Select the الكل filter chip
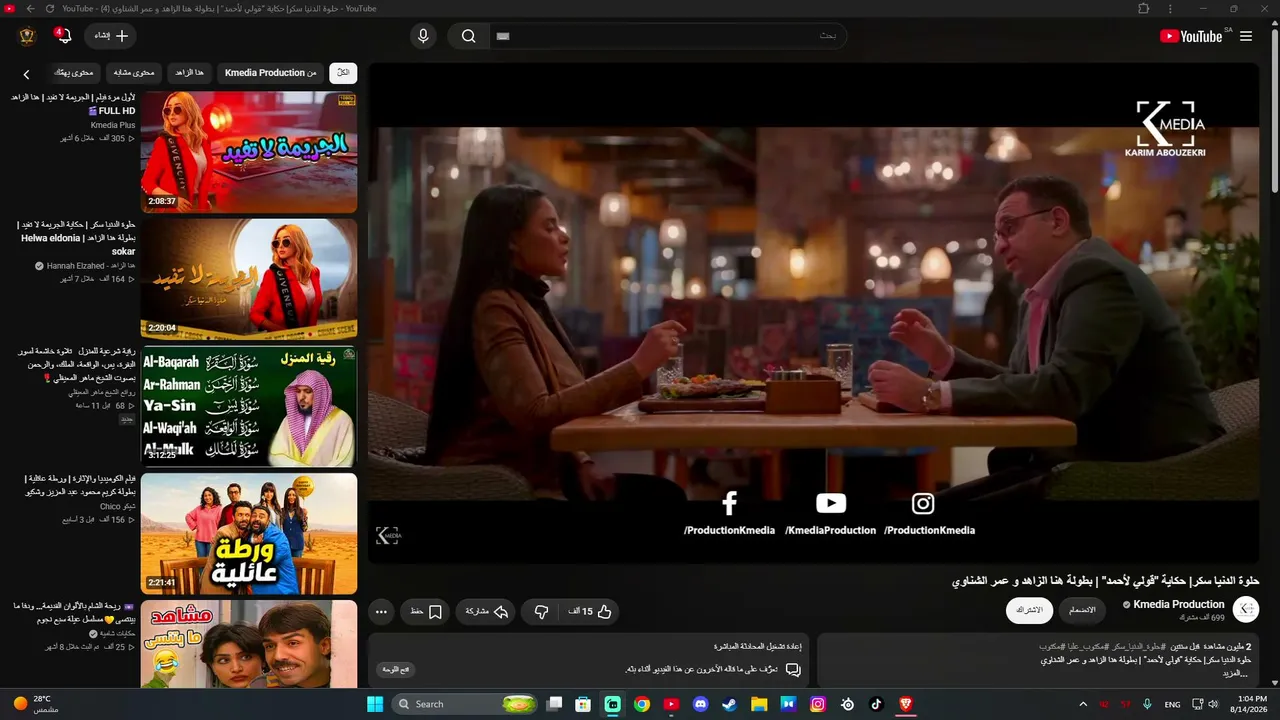 click(343, 73)
